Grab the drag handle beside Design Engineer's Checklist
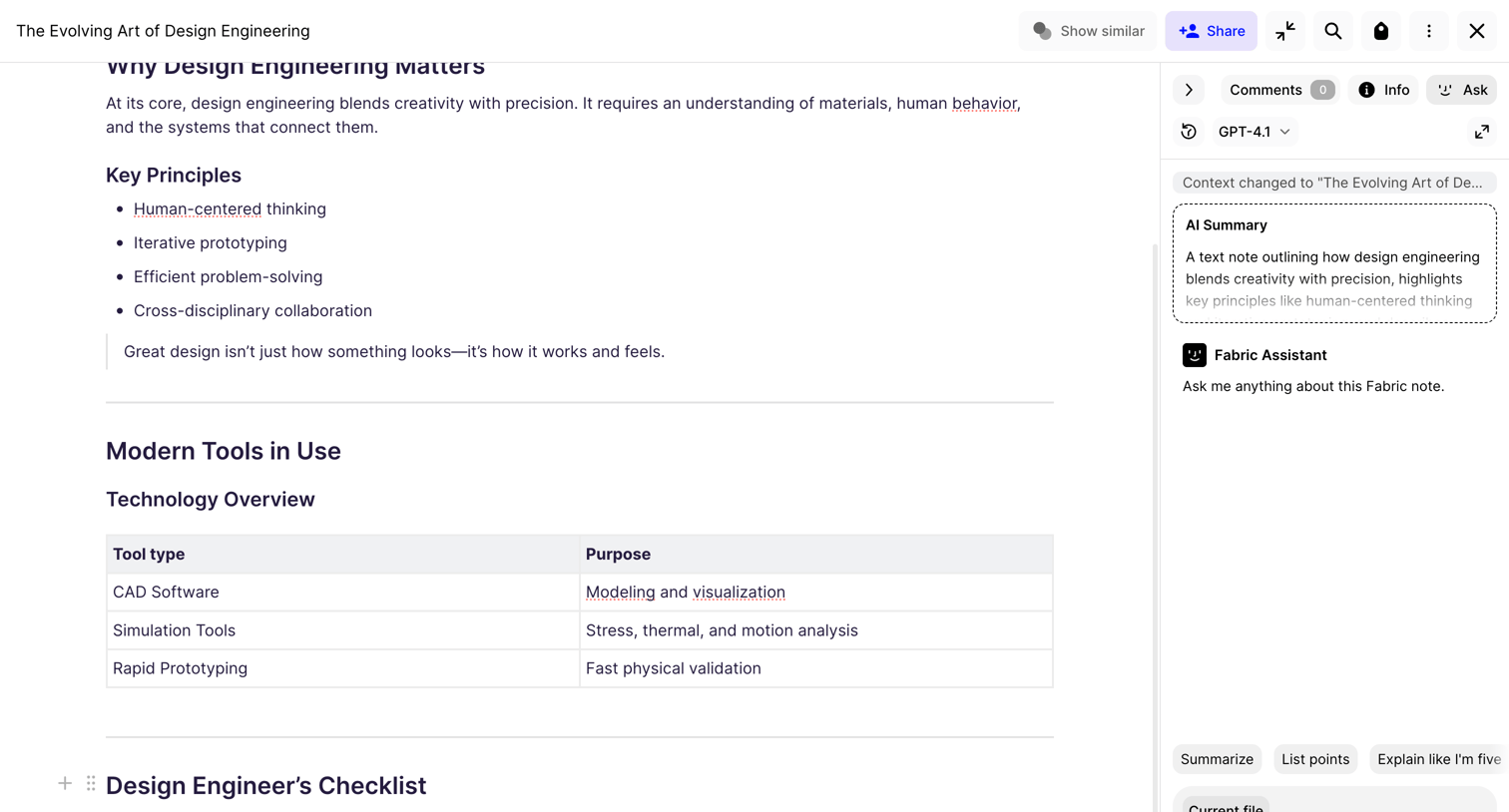1509x812 pixels. point(91,784)
